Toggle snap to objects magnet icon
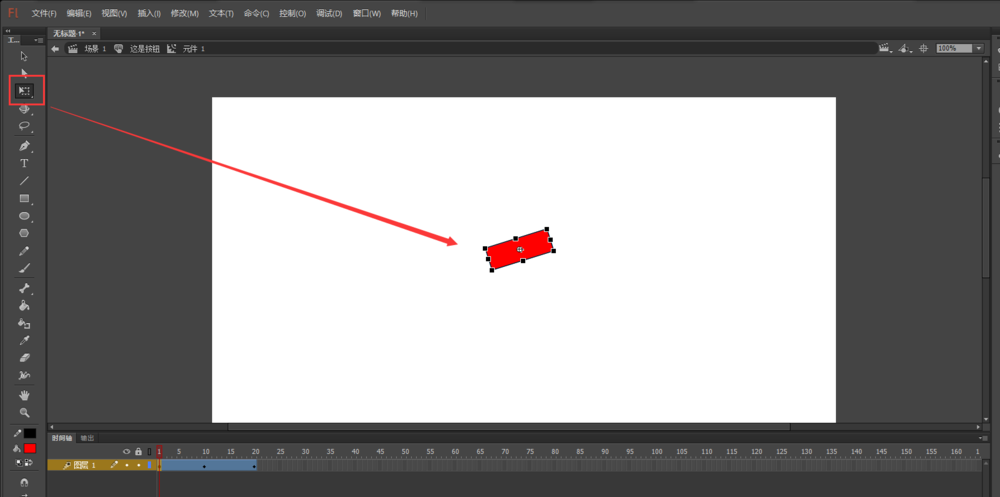The width and height of the screenshot is (1000, 497). click(x=24, y=482)
